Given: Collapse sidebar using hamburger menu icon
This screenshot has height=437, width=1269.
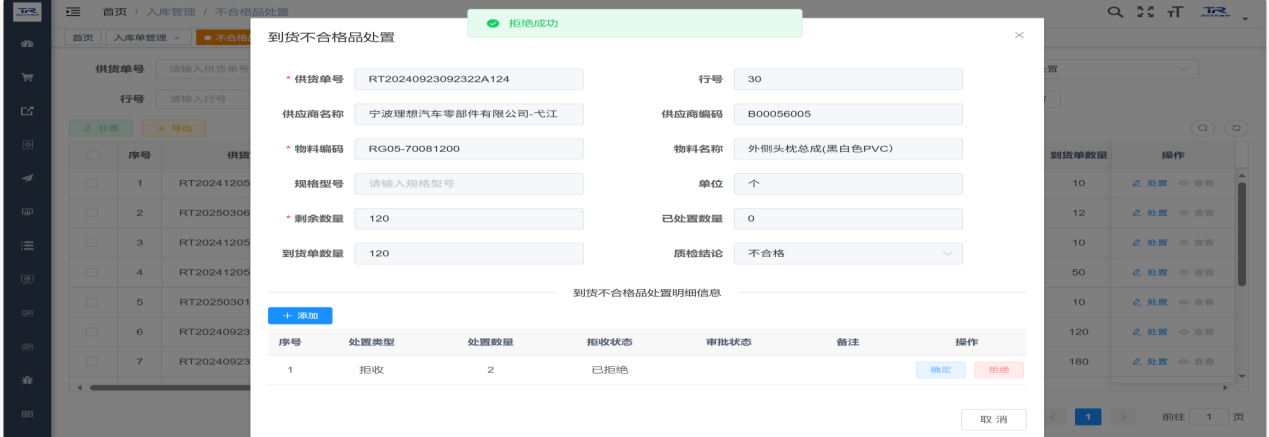Looking at the screenshot, I should tap(72, 10).
